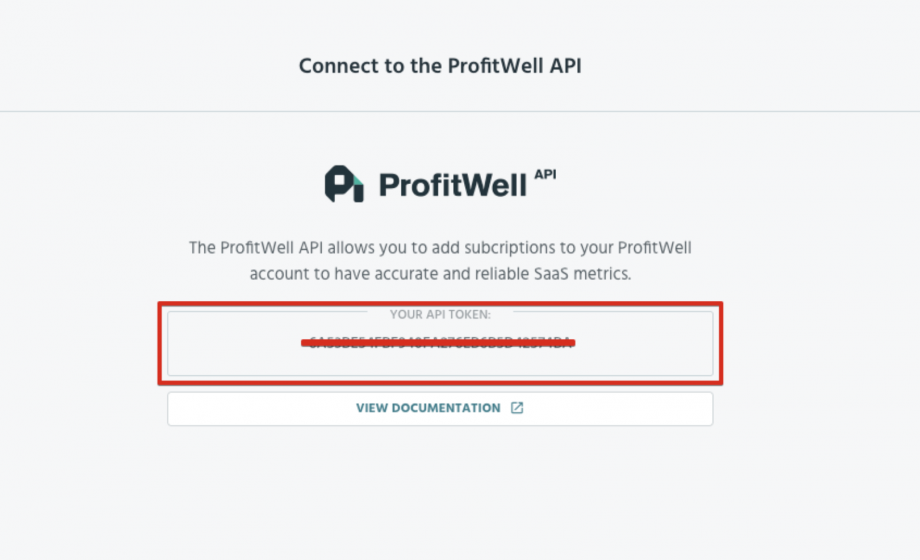Screen dimensions: 920x560
Task: Click the horizontal divider under the heading
Action: click(x=460, y=111)
